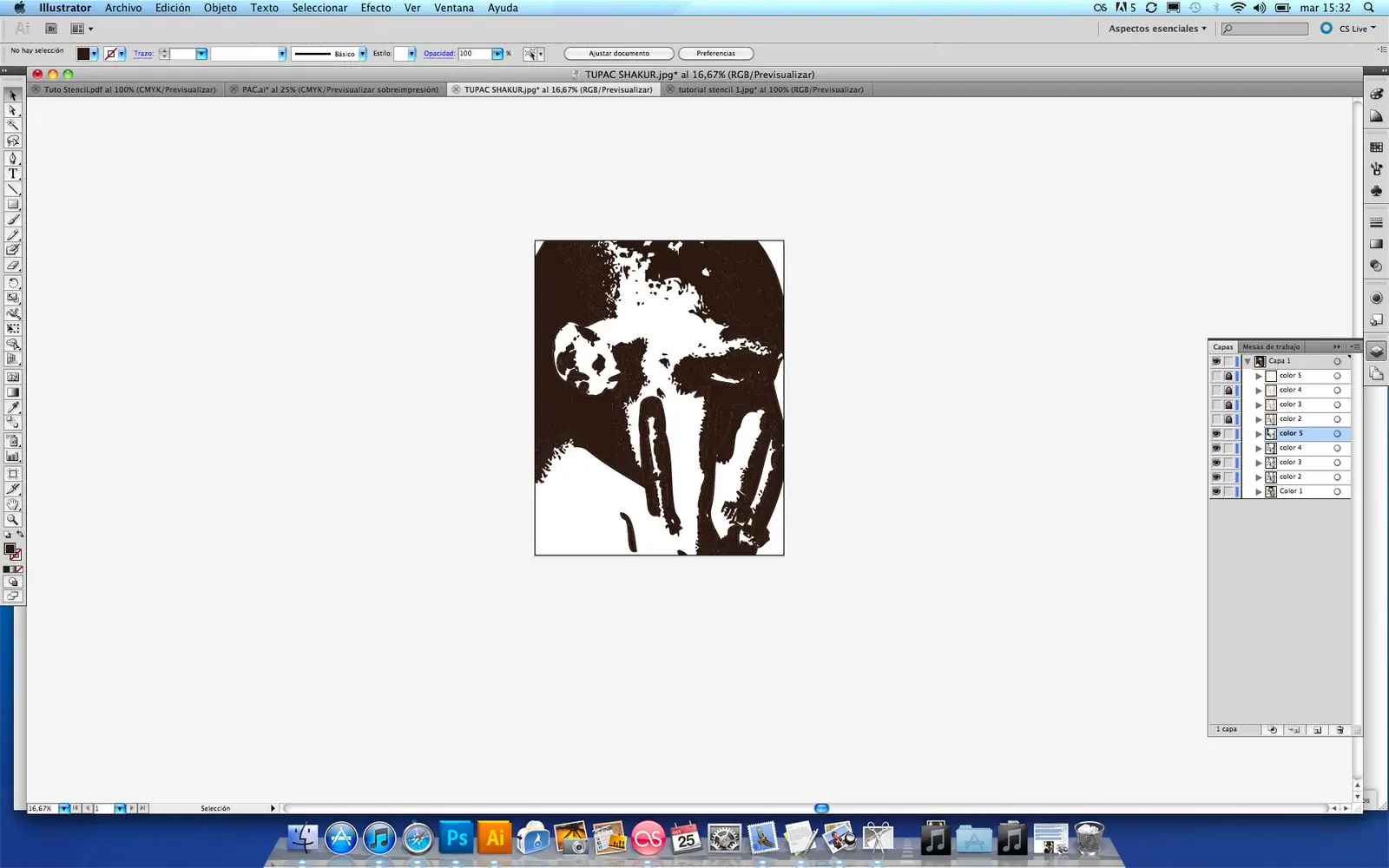The height and width of the screenshot is (868, 1389).
Task: Open the Archivo menu
Action: 123,8
